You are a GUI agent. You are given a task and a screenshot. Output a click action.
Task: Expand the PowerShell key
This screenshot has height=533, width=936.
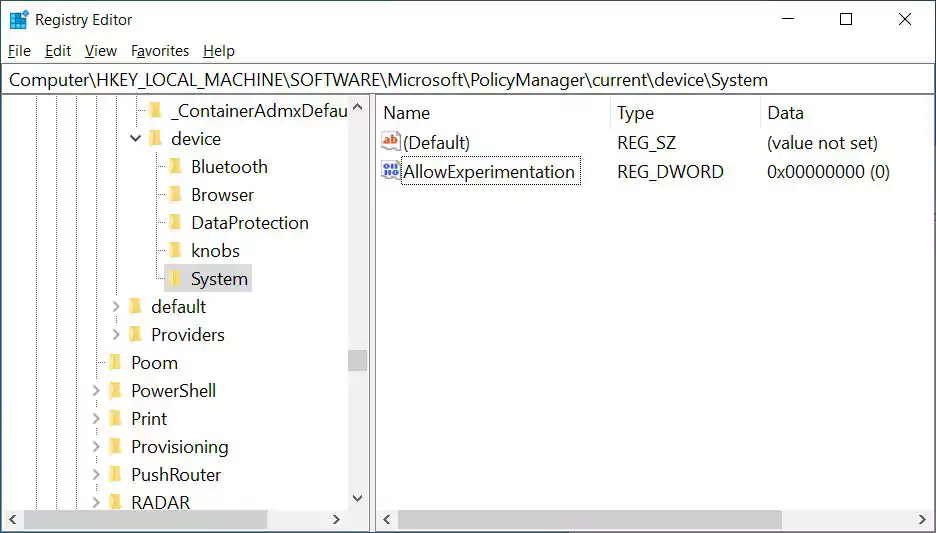point(96,391)
